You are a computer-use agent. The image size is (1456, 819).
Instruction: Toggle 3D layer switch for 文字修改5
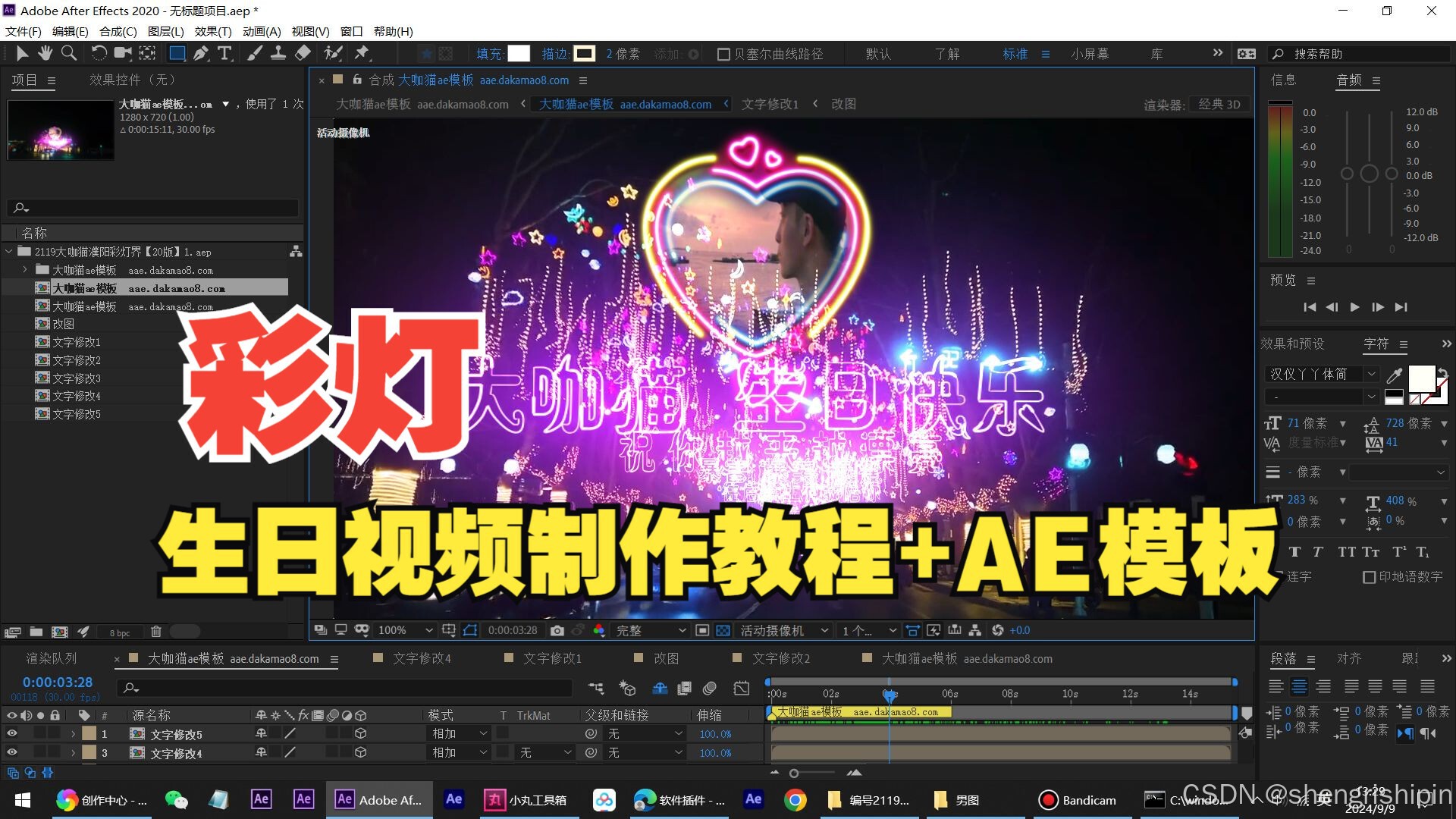pyautogui.click(x=361, y=733)
